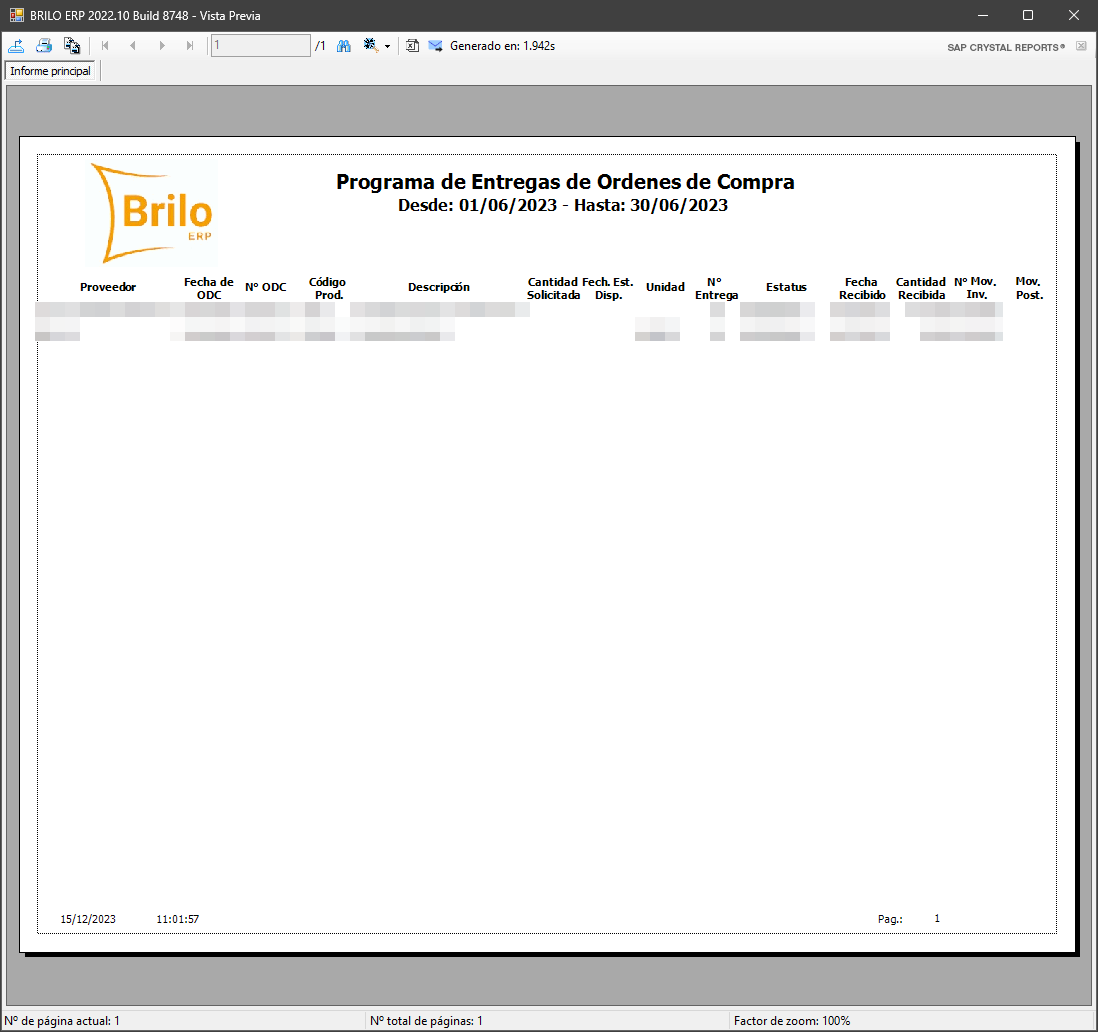The width and height of the screenshot is (1098, 1032).
Task: Send the report by email
Action: pyautogui.click(x=435, y=45)
